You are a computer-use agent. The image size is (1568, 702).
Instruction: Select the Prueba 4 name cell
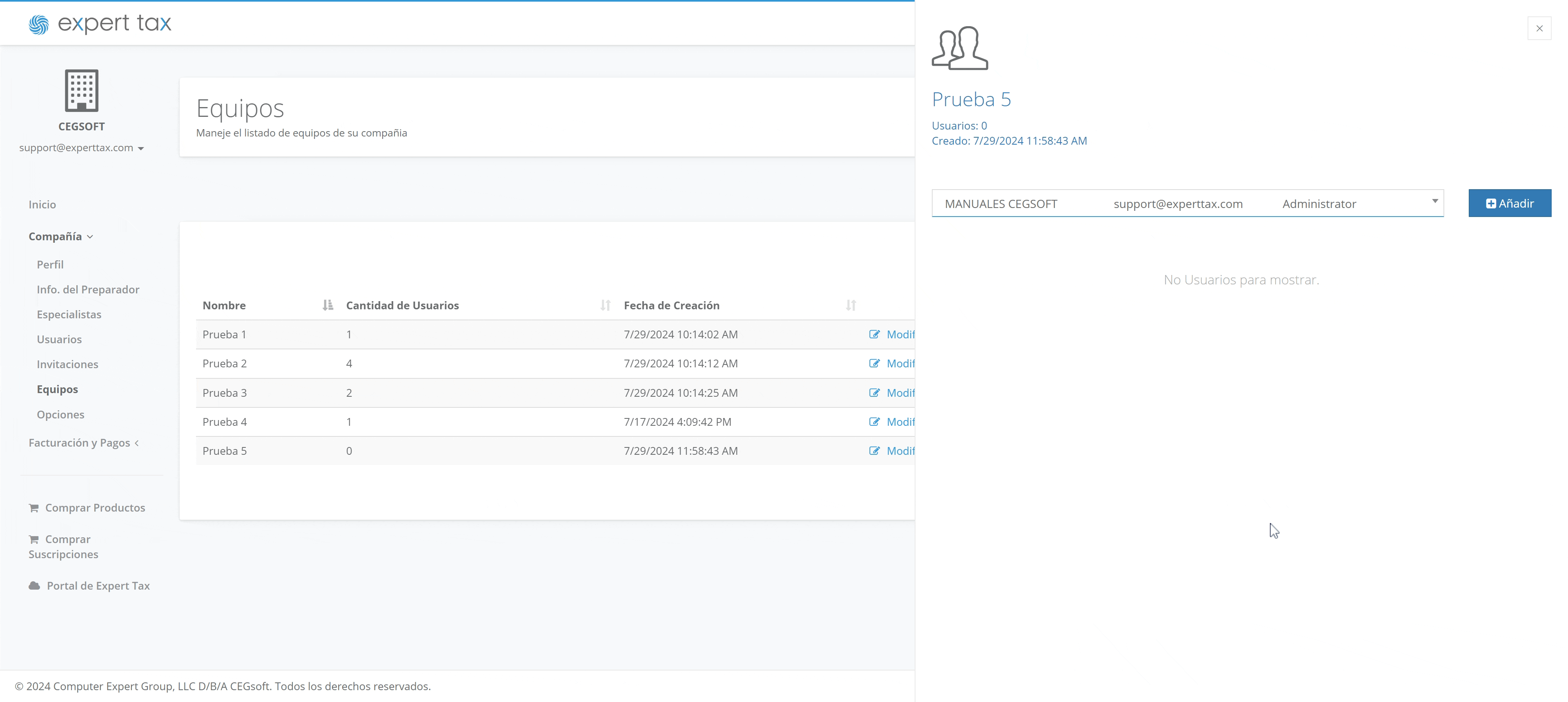225,422
